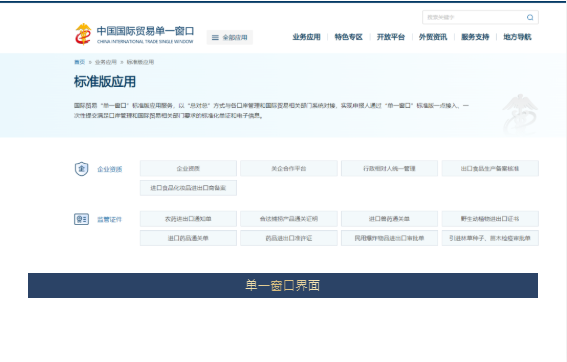Open the 服务支持 navigation item
Viewport: 567px width, 362px height.
[x=475, y=37]
